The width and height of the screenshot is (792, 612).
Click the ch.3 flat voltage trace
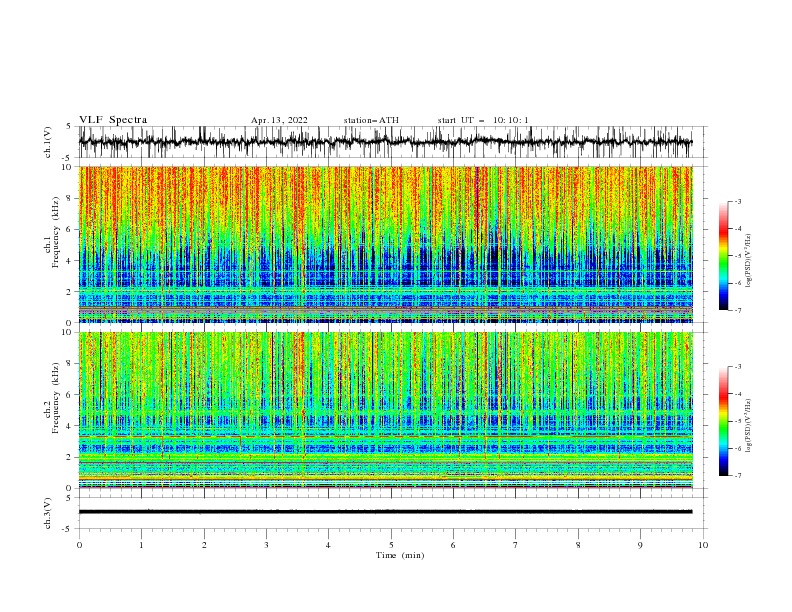385,512
